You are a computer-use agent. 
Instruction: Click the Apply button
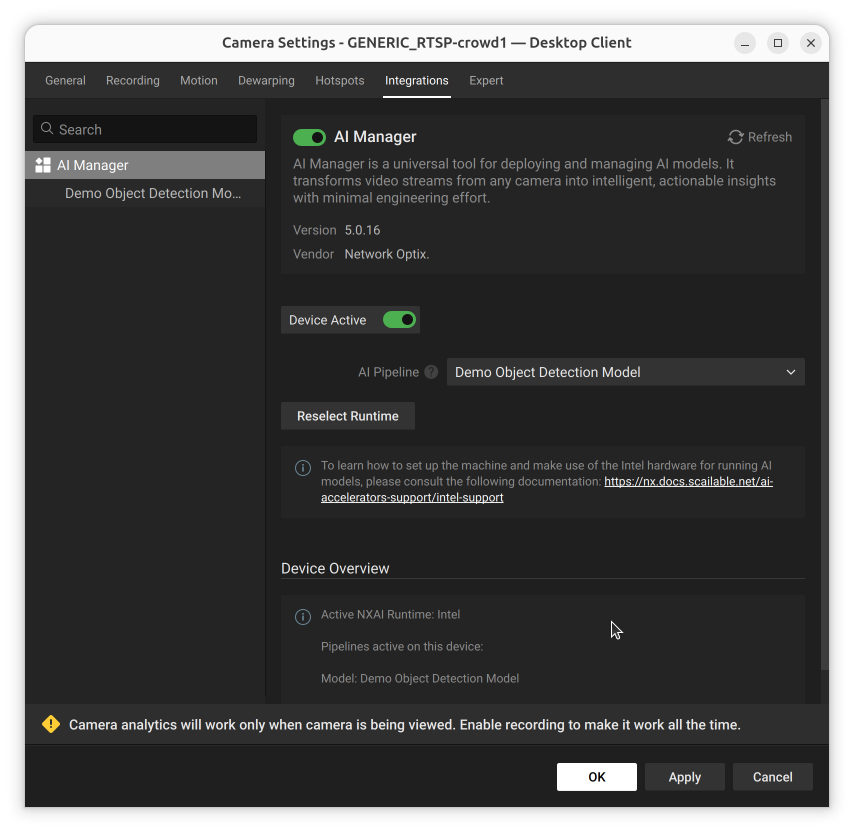685,776
